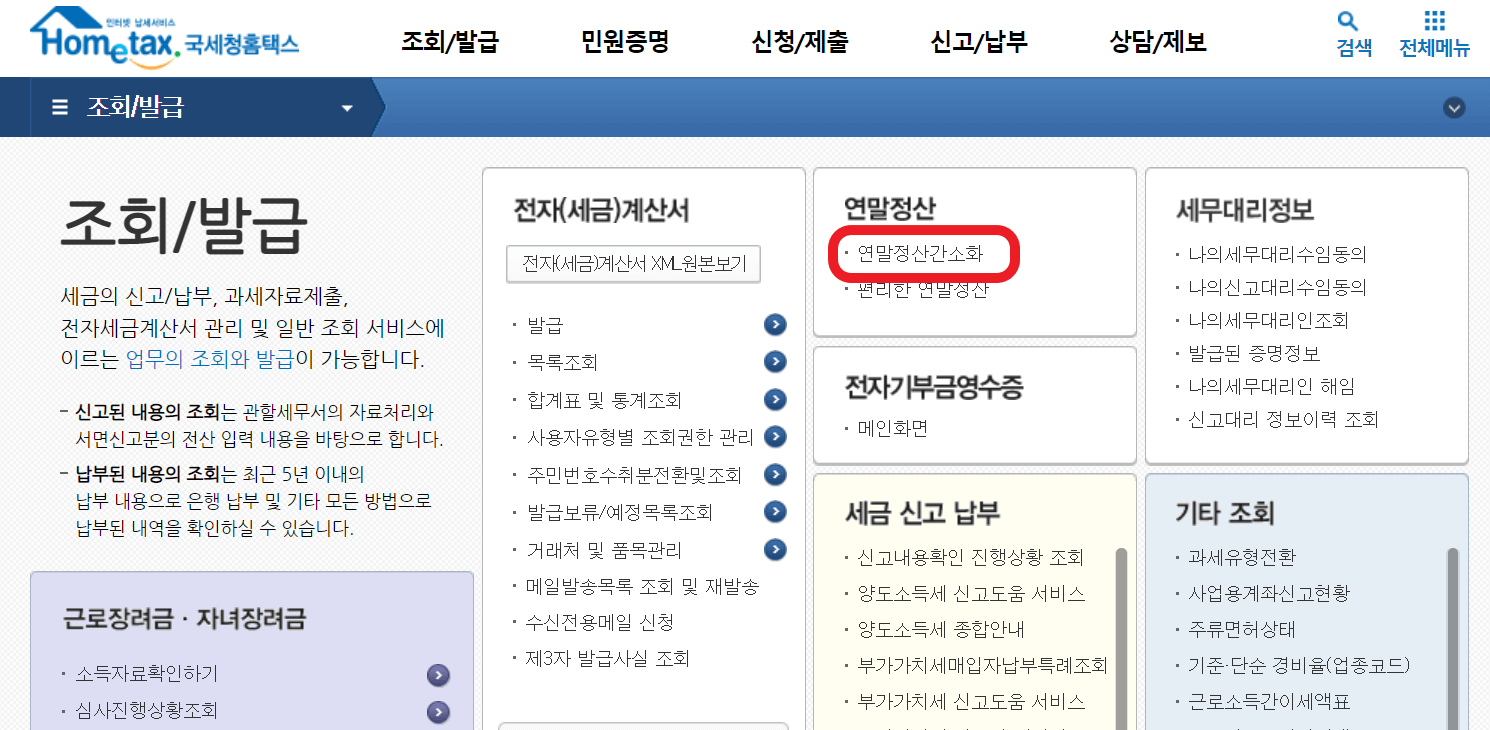Viewport: 1490px width, 730px height.
Task: Click arrow icon next to 주민번호수취분전환및조회
Action: (x=775, y=475)
